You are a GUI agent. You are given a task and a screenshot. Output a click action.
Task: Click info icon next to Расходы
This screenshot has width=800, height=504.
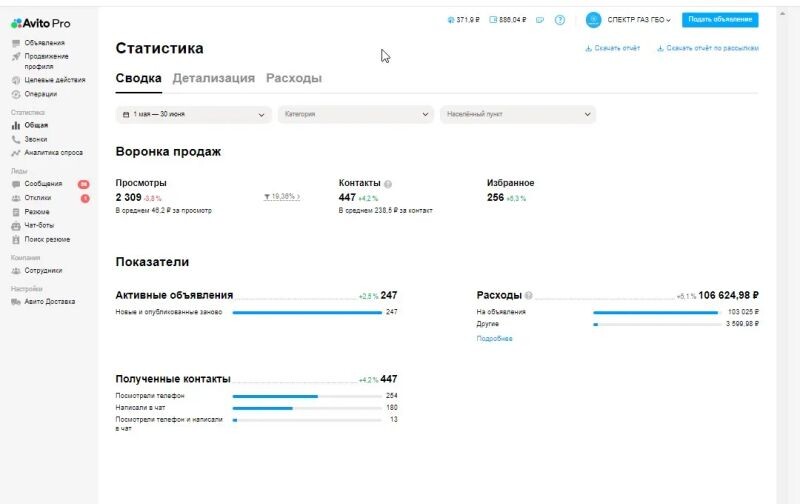529,296
